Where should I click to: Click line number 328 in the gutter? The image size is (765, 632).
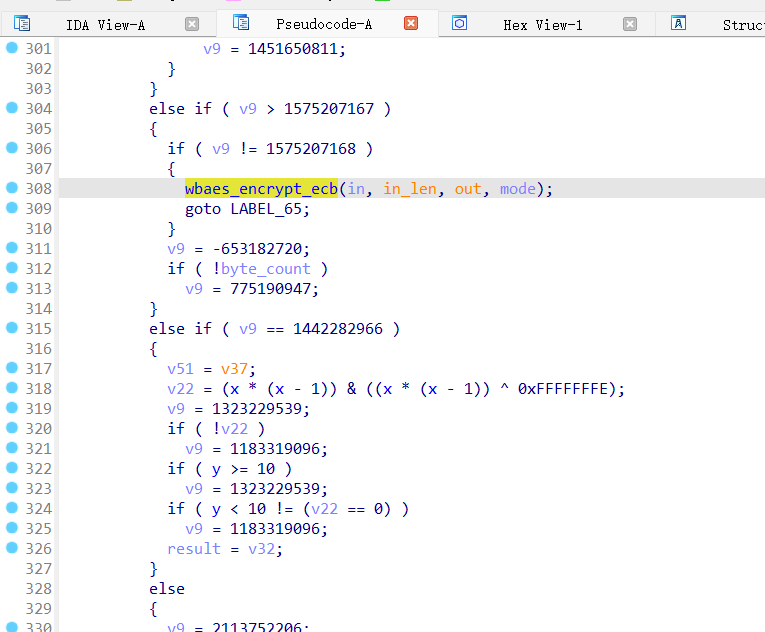tap(39, 589)
